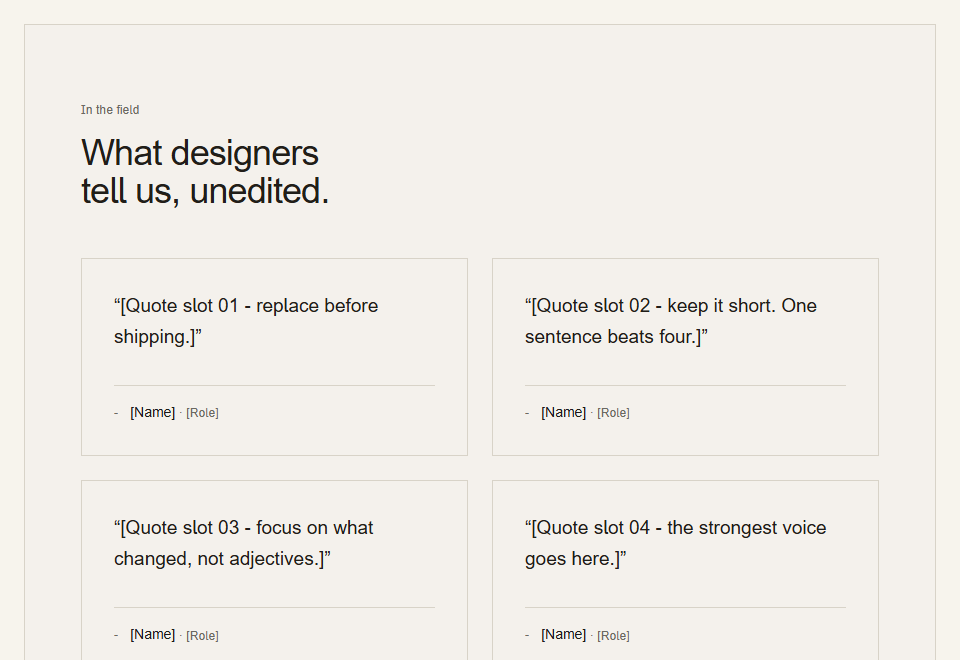Click [Name] under Quote slot 01
The height and width of the screenshot is (660, 960).
[152, 413]
